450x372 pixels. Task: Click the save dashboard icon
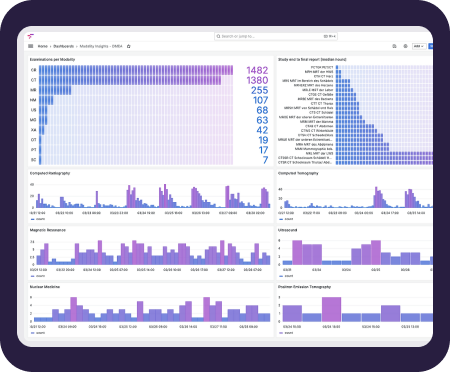click(394, 46)
